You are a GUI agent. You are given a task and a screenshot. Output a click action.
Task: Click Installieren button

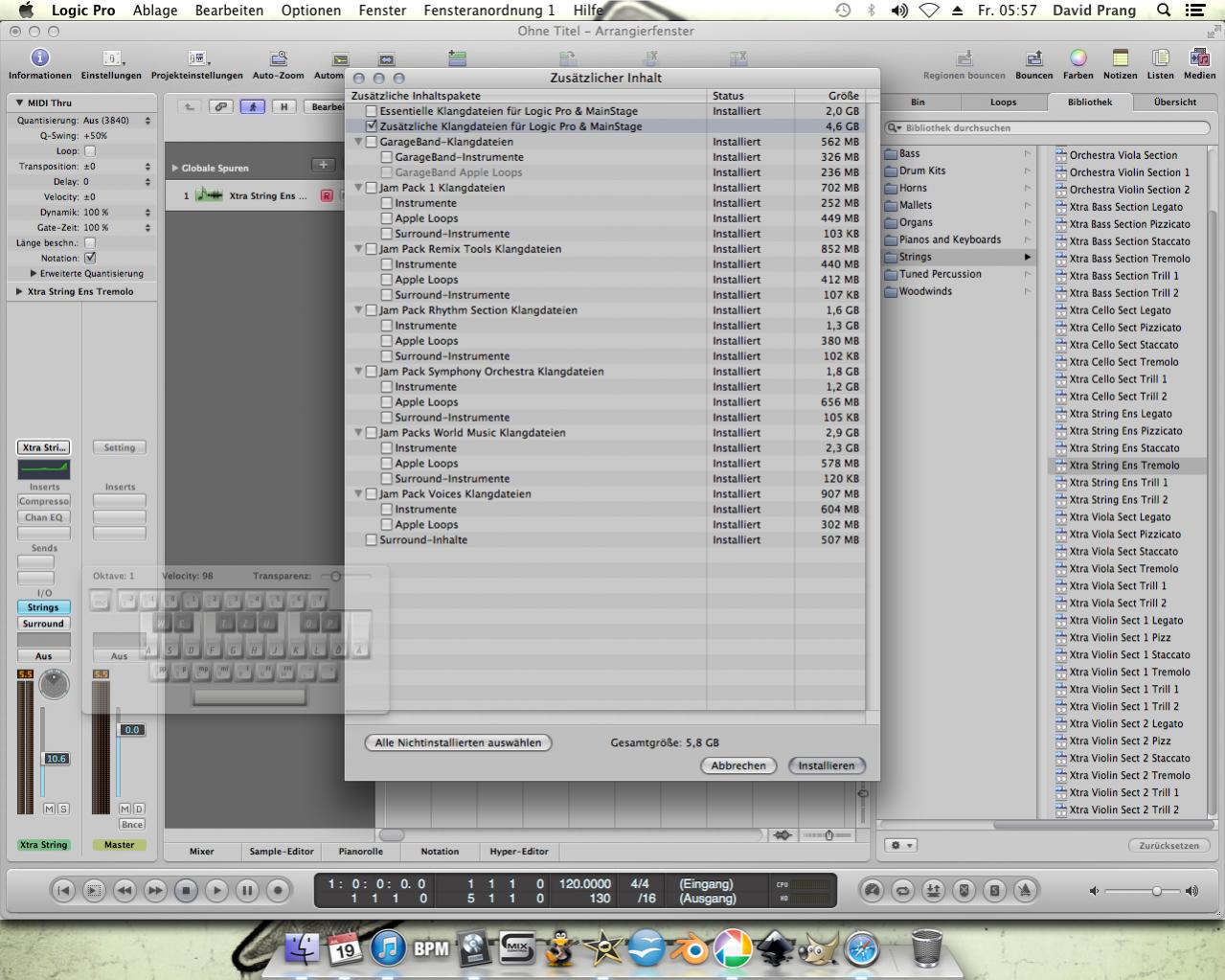pyautogui.click(x=827, y=765)
